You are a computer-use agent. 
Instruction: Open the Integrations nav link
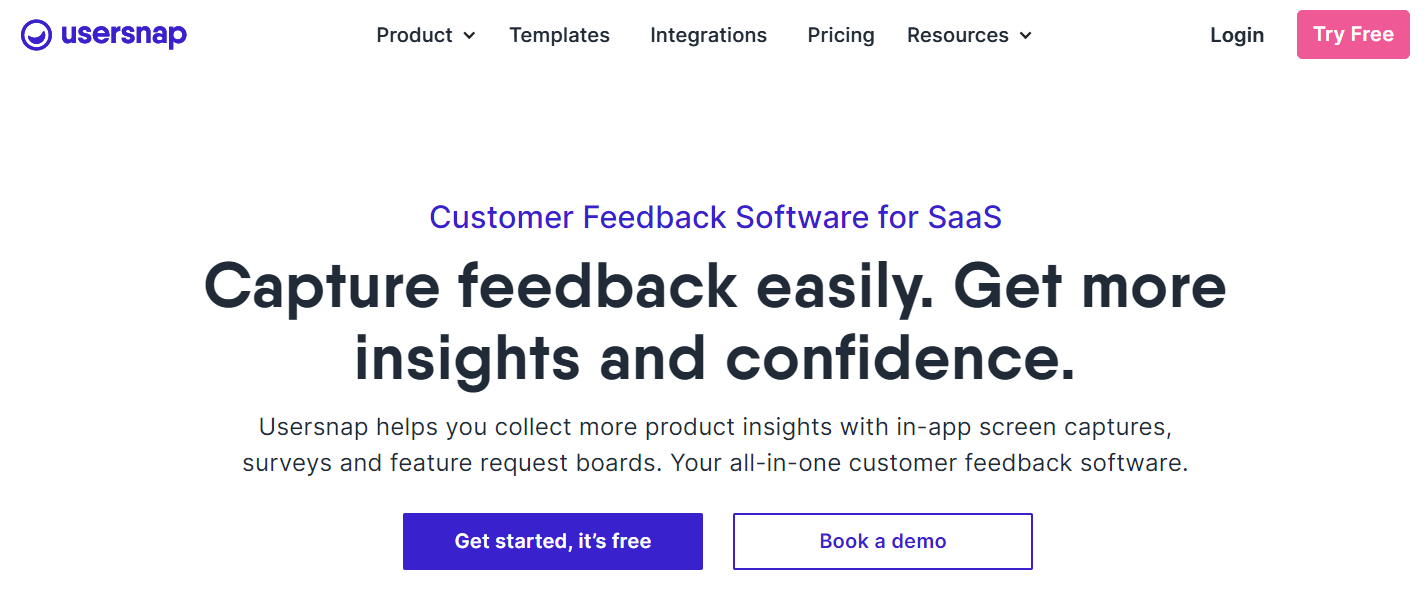tap(708, 35)
